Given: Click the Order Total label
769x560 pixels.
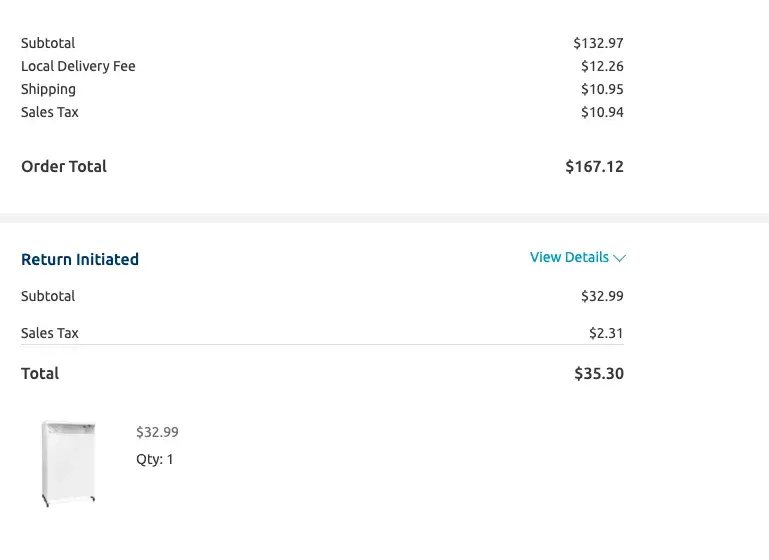Looking at the screenshot, I should pos(64,166).
